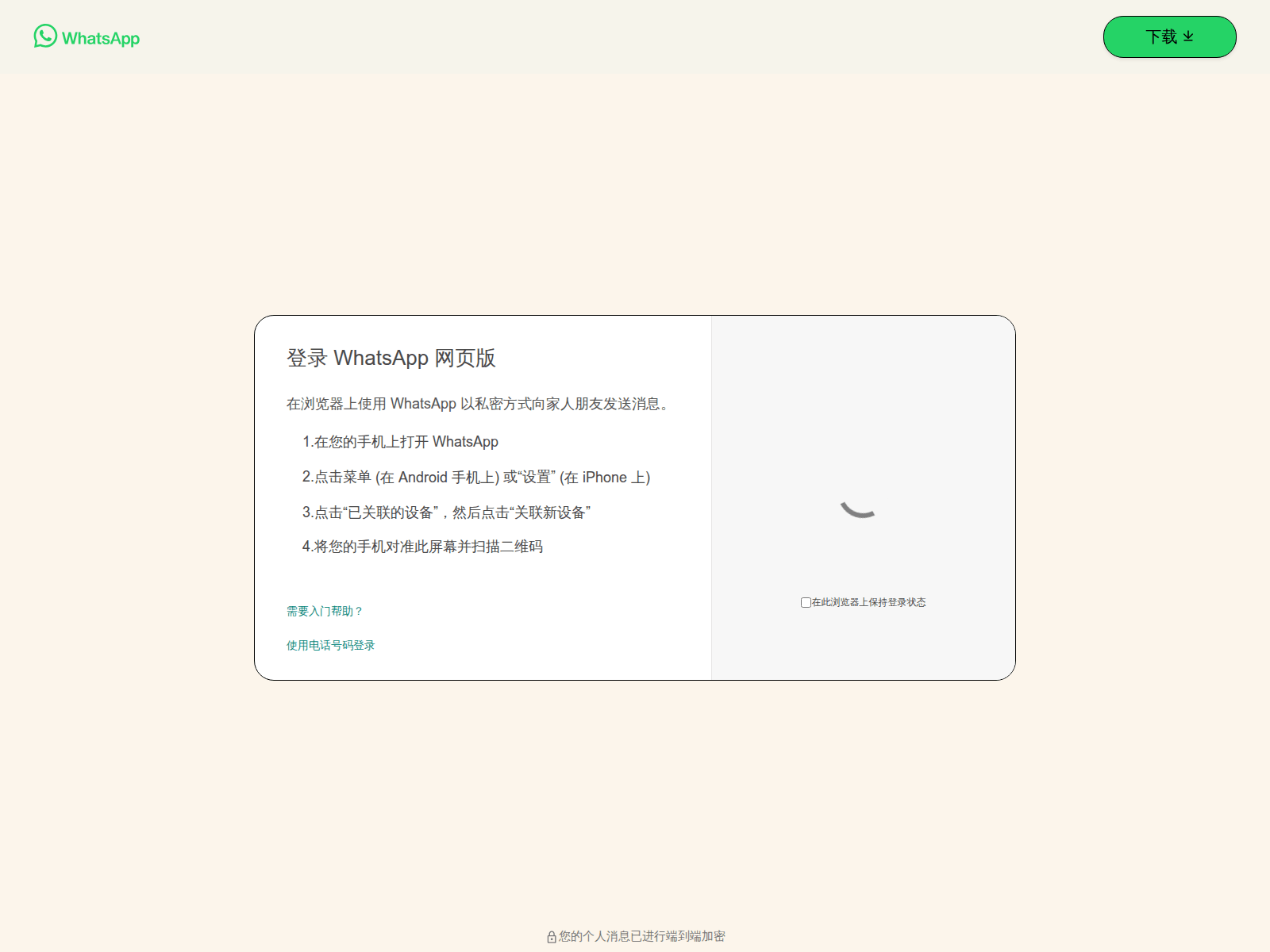The image size is (1270, 952).
Task: Click the QR code panel on the right
Action: point(862,497)
